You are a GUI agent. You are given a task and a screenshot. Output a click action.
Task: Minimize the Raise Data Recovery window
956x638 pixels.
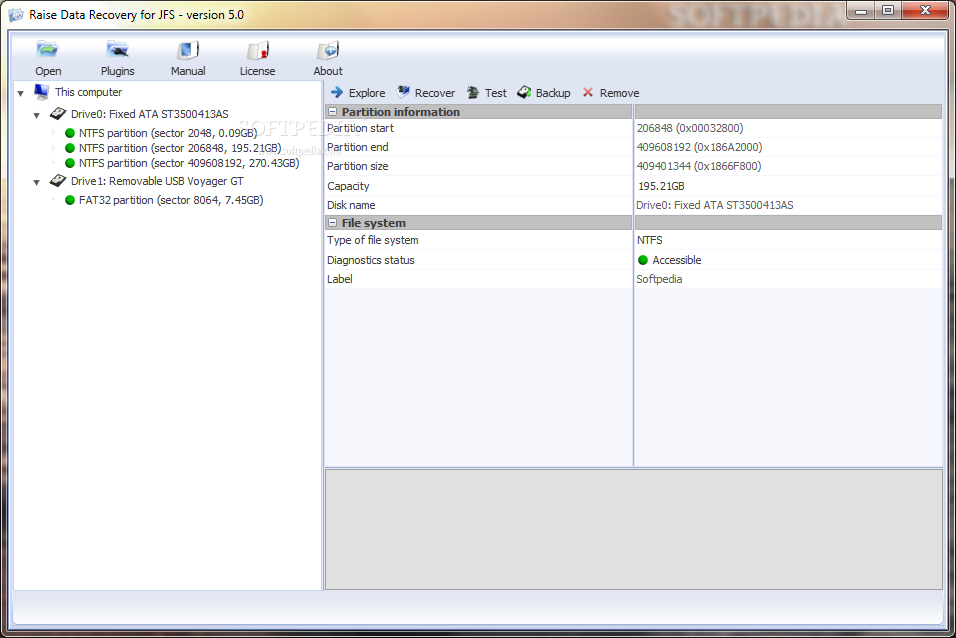[x=861, y=10]
